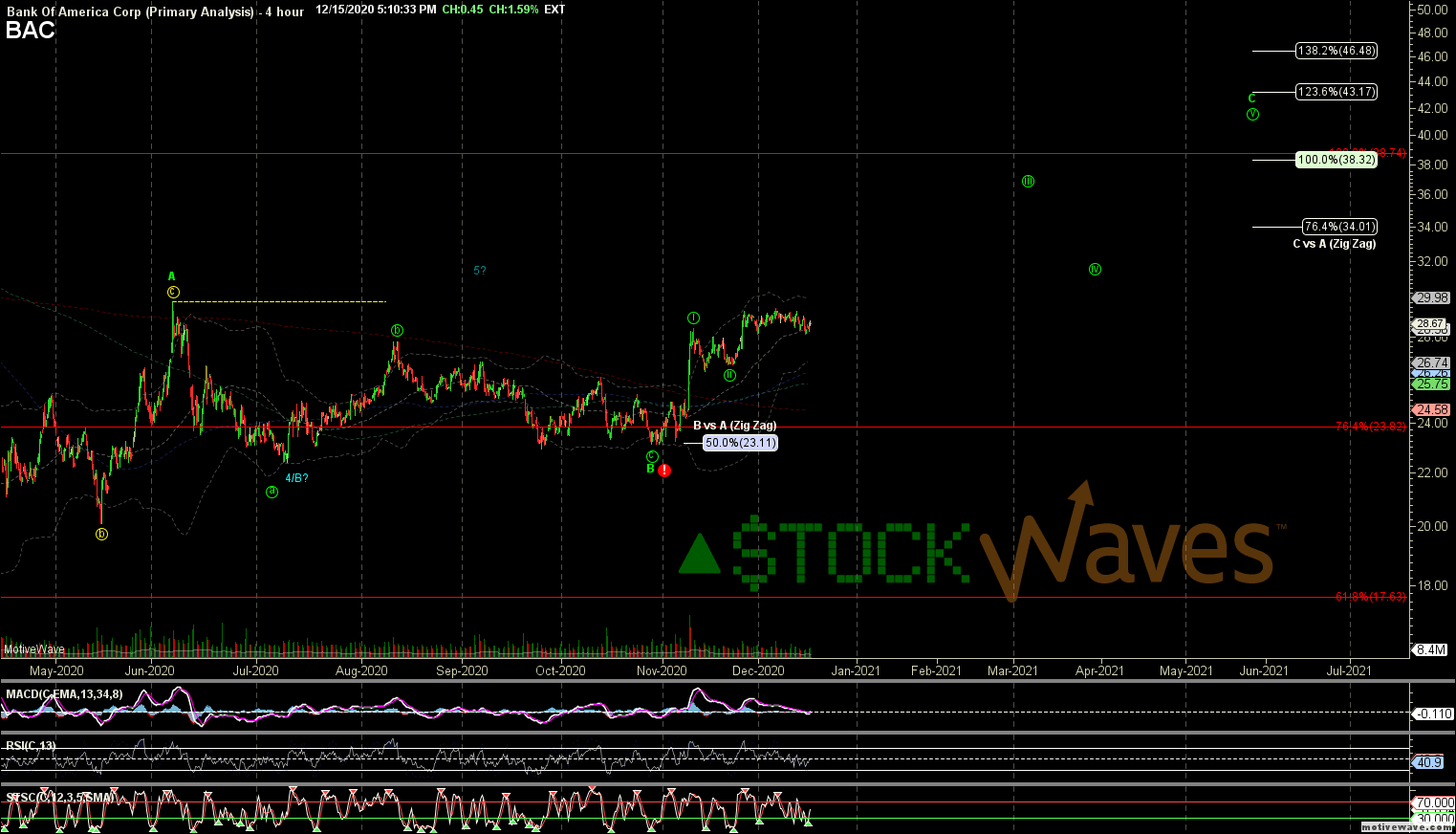The height and width of the screenshot is (834, 1456).
Task: Click the 18.00 price axis label
Action: [1432, 585]
